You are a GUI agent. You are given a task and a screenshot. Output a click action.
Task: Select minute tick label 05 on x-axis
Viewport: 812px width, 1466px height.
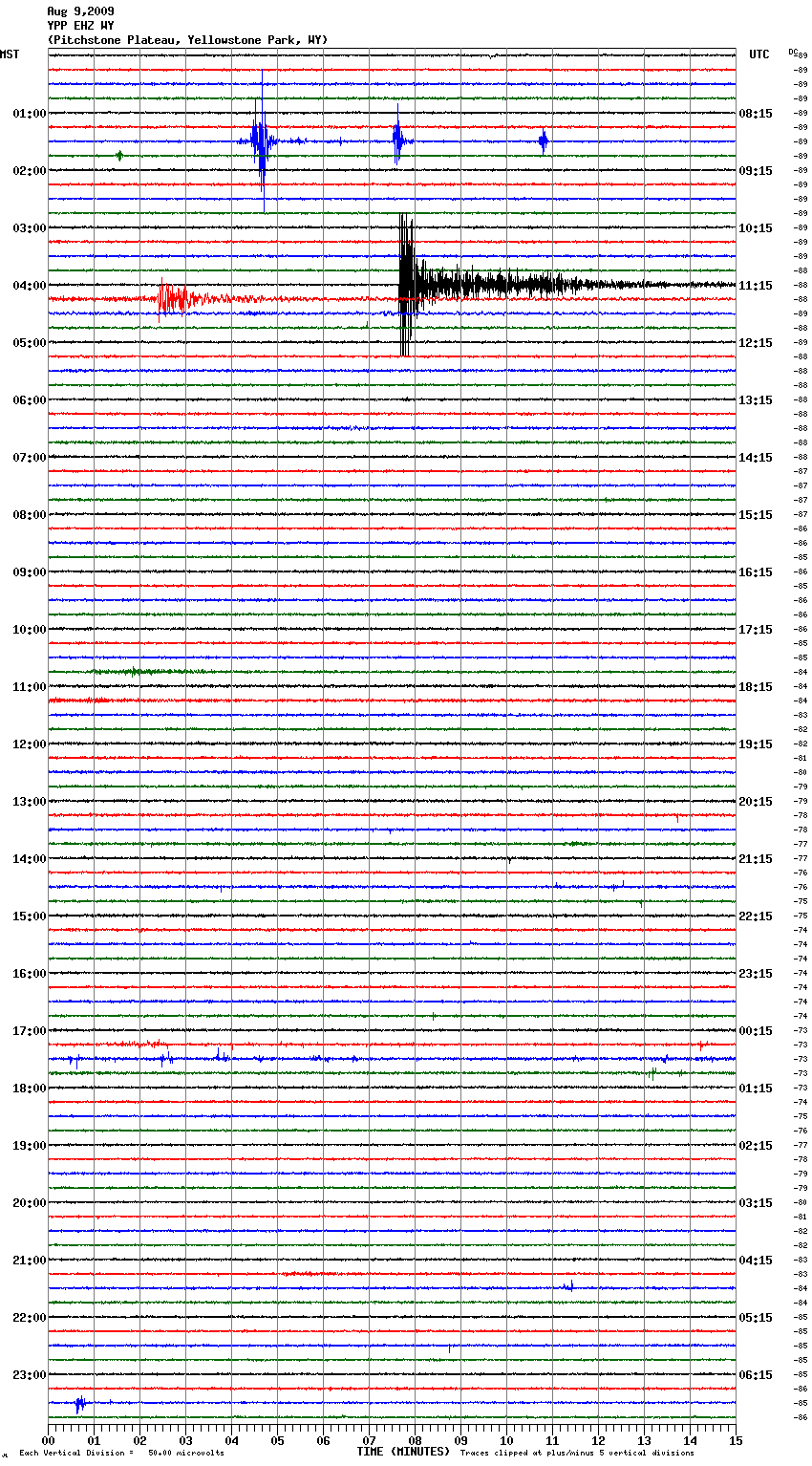coord(277,1440)
